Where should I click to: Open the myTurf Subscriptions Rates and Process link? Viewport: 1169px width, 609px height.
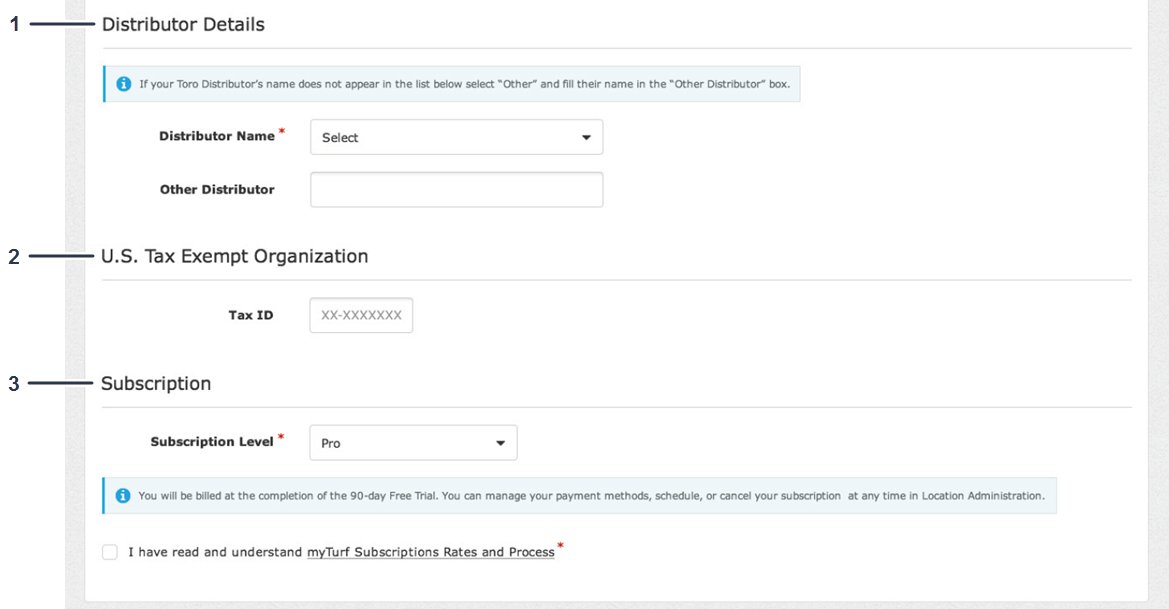(430, 552)
